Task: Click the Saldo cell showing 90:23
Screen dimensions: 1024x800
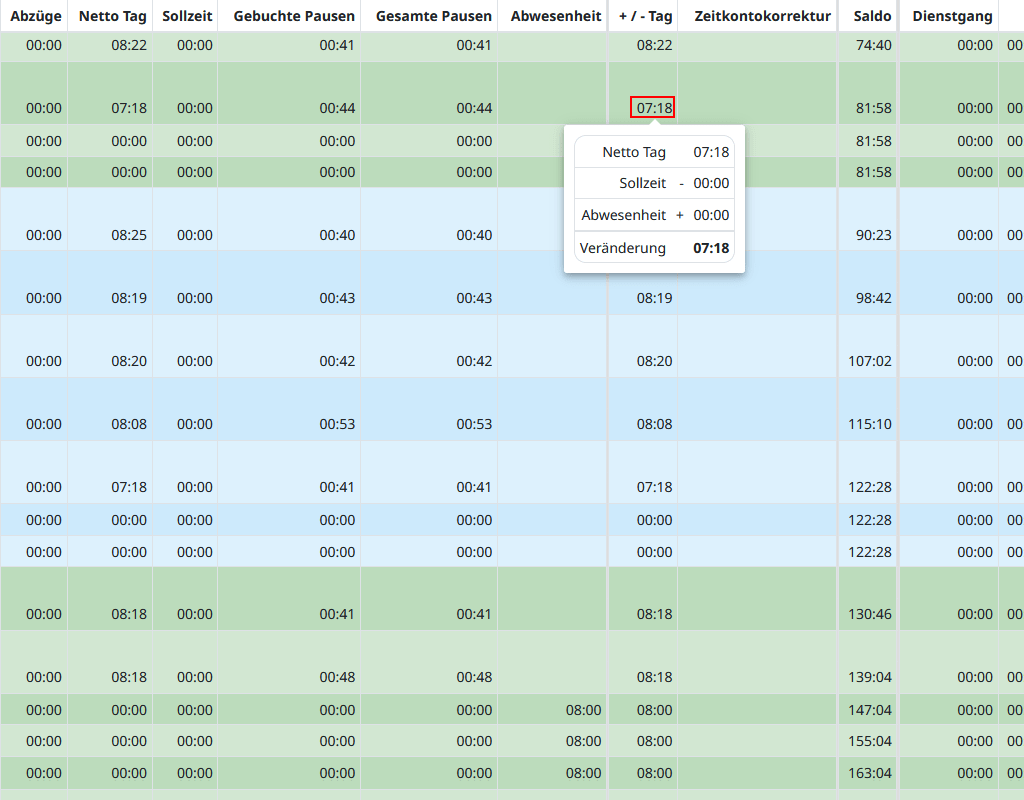Action: 873,236
